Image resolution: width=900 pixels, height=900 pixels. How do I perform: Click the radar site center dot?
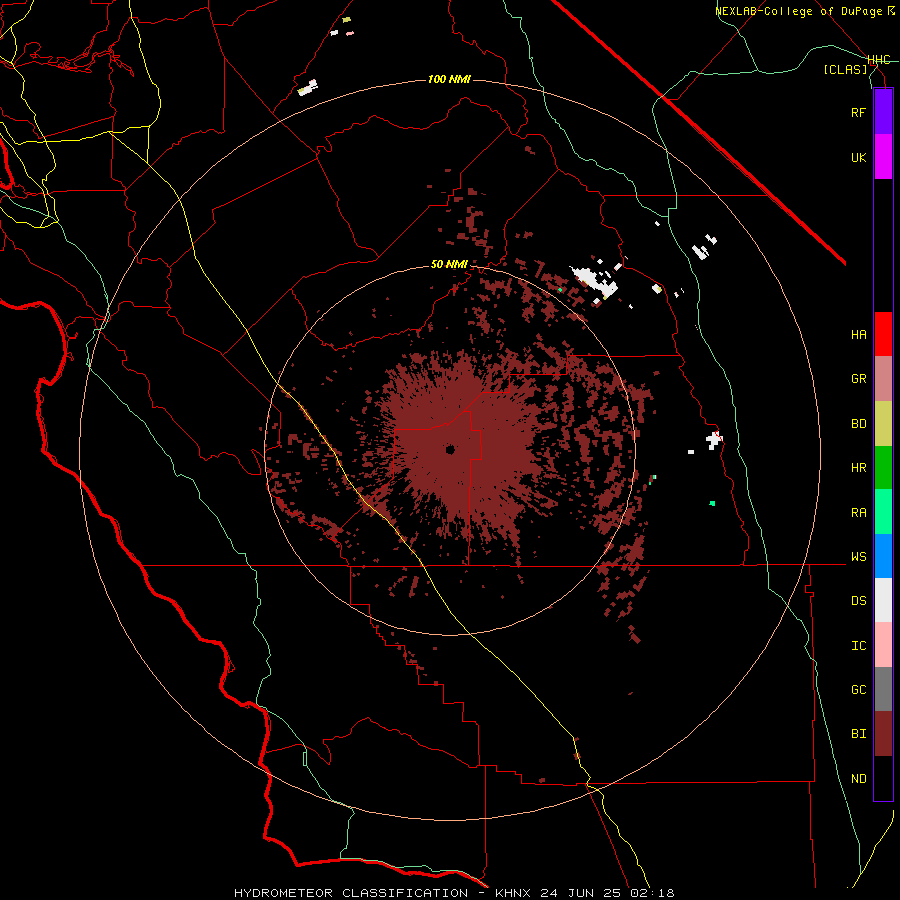click(x=450, y=449)
